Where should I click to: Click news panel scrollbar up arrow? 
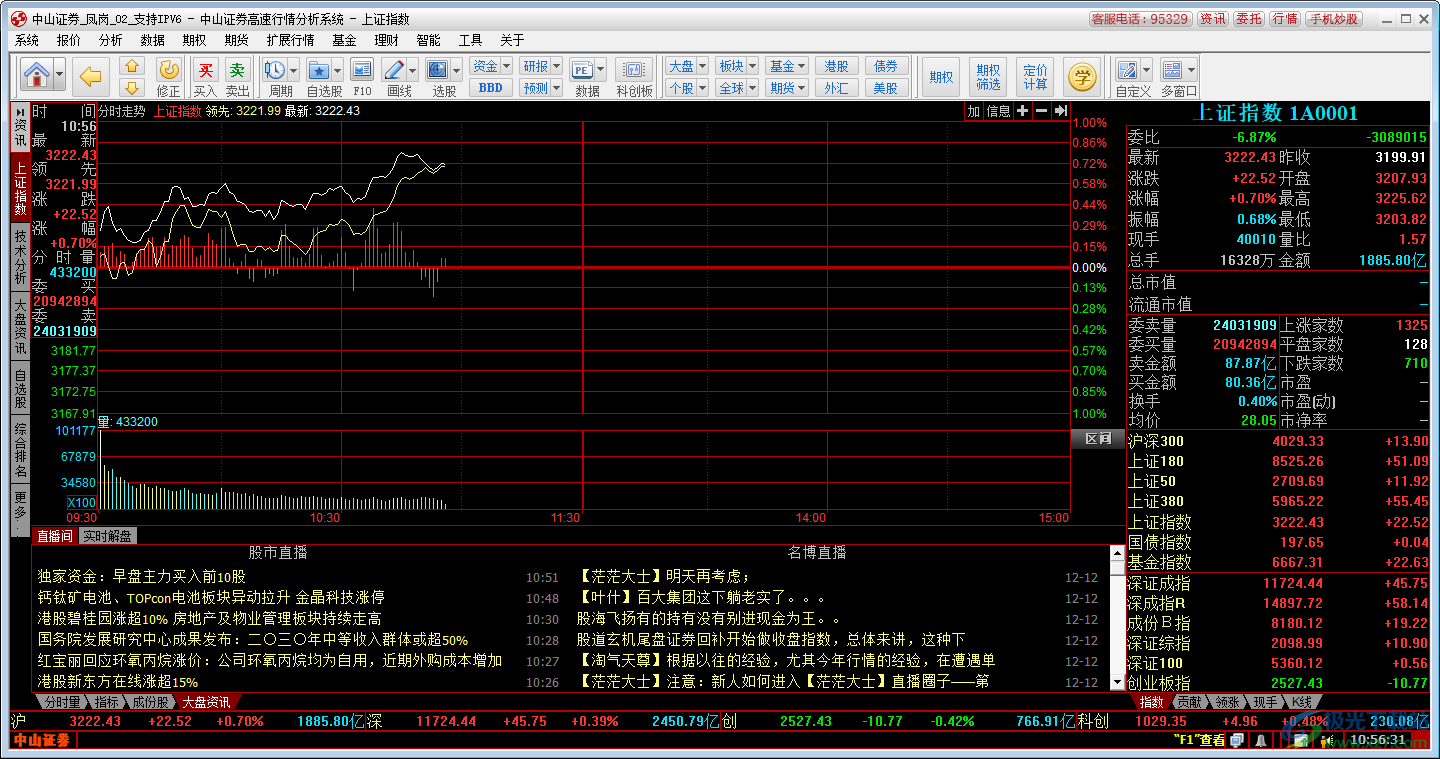click(1118, 553)
